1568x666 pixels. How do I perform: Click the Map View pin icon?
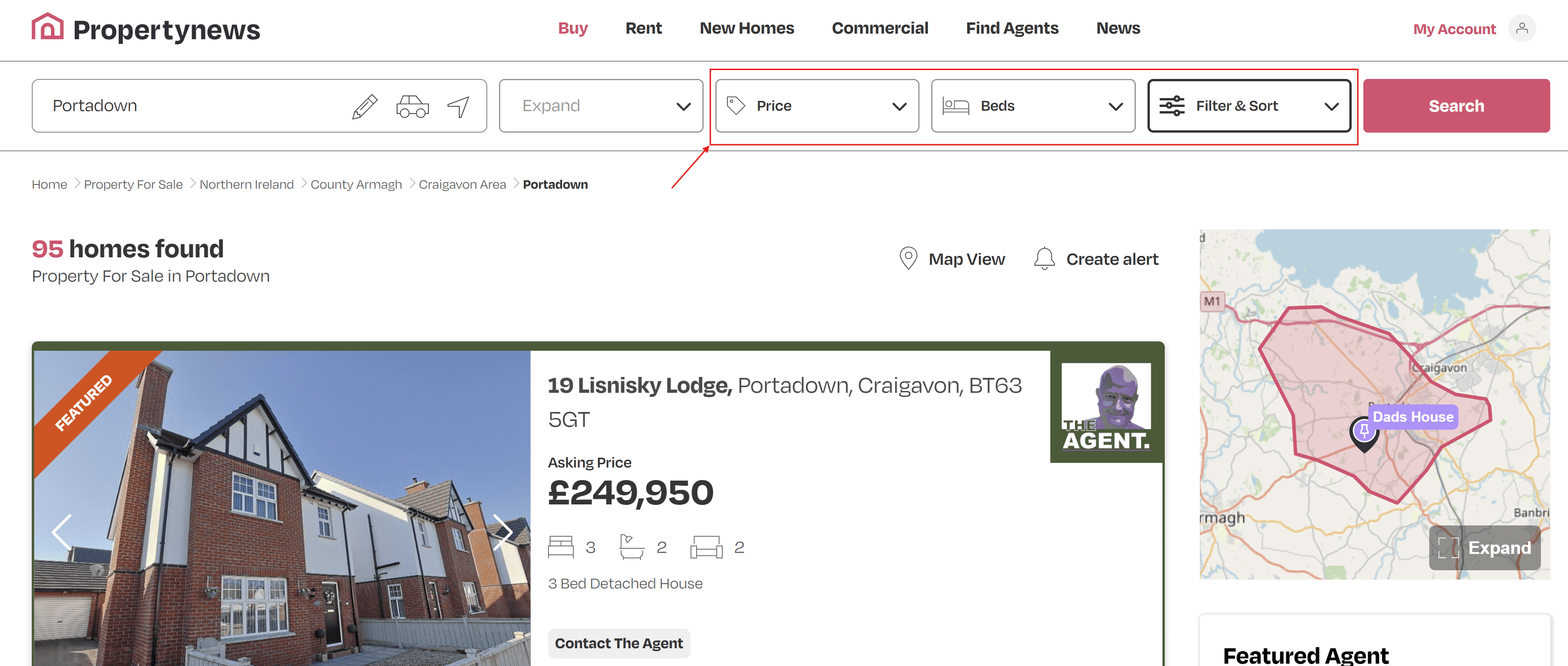click(x=908, y=258)
